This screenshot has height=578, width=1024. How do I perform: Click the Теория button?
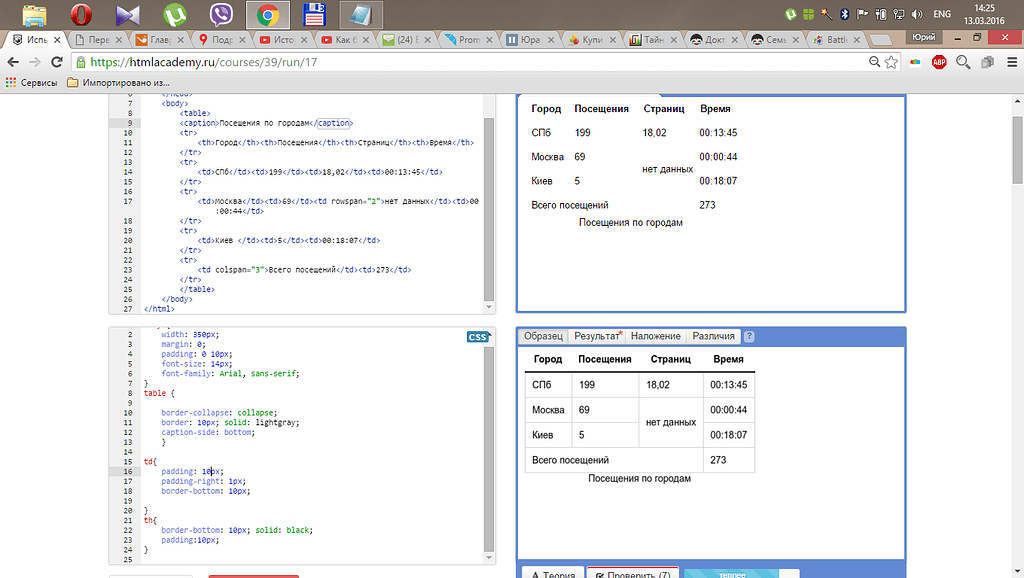[553, 573]
